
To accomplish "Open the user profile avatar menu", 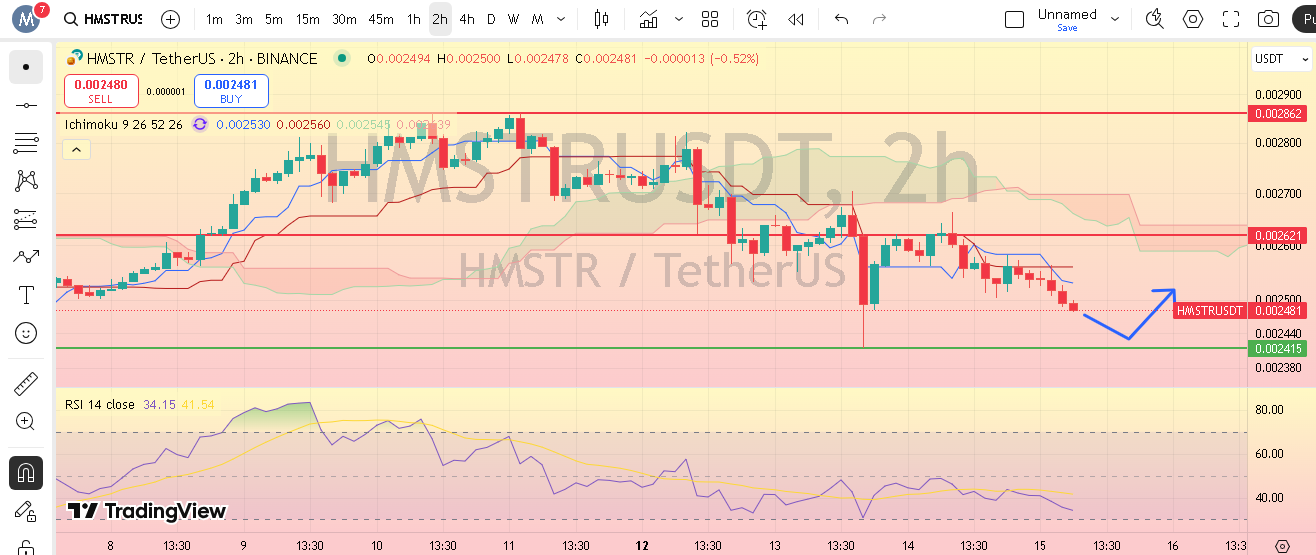I will pyautogui.click(x=25, y=19).
